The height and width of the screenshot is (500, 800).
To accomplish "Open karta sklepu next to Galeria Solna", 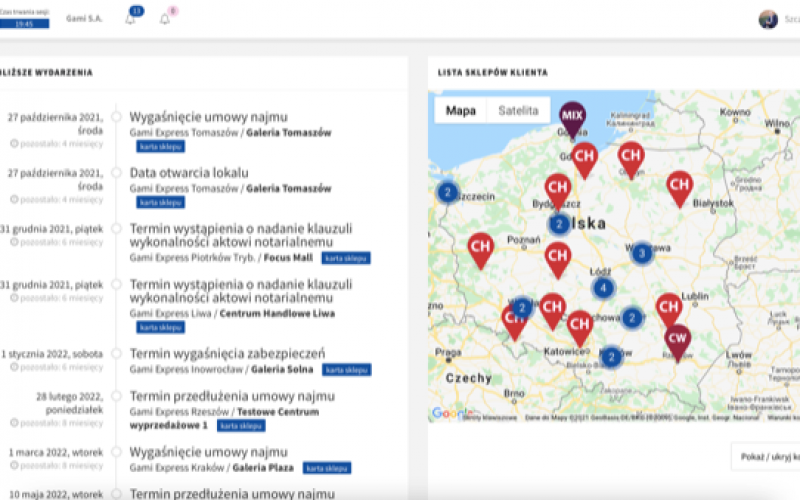I will point(346,370).
